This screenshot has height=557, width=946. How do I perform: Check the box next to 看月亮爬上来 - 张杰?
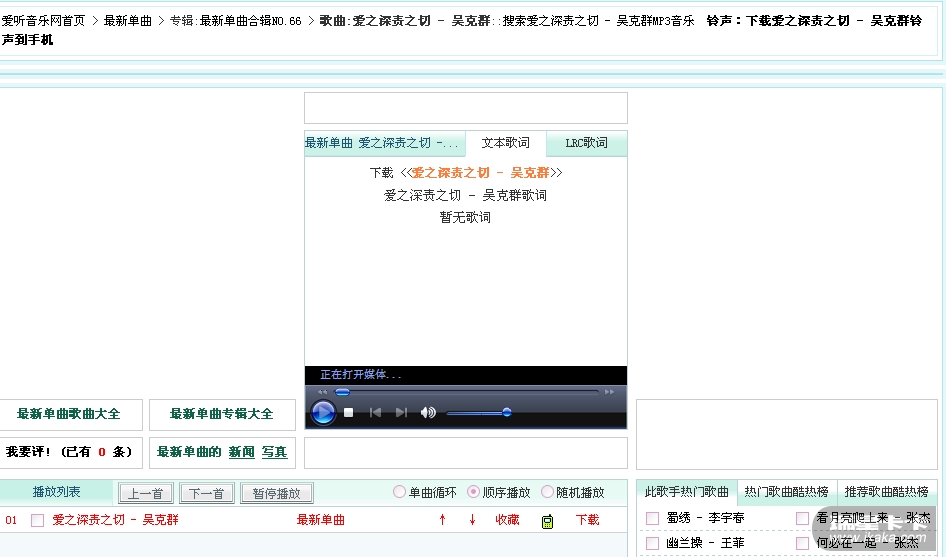point(802,518)
